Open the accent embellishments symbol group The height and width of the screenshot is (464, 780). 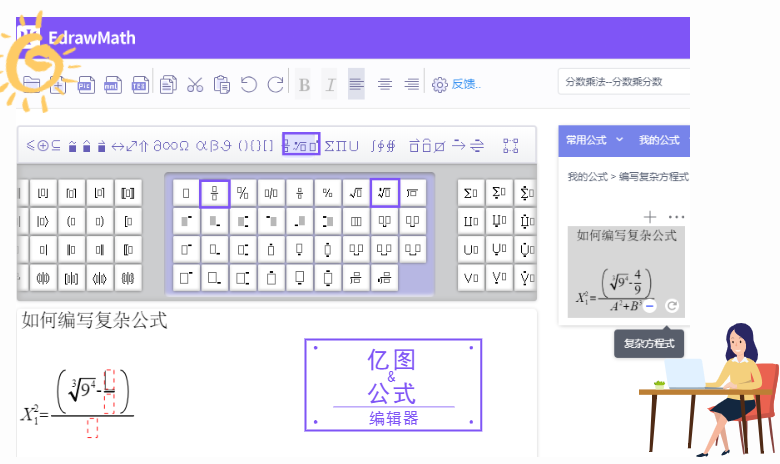point(87,146)
